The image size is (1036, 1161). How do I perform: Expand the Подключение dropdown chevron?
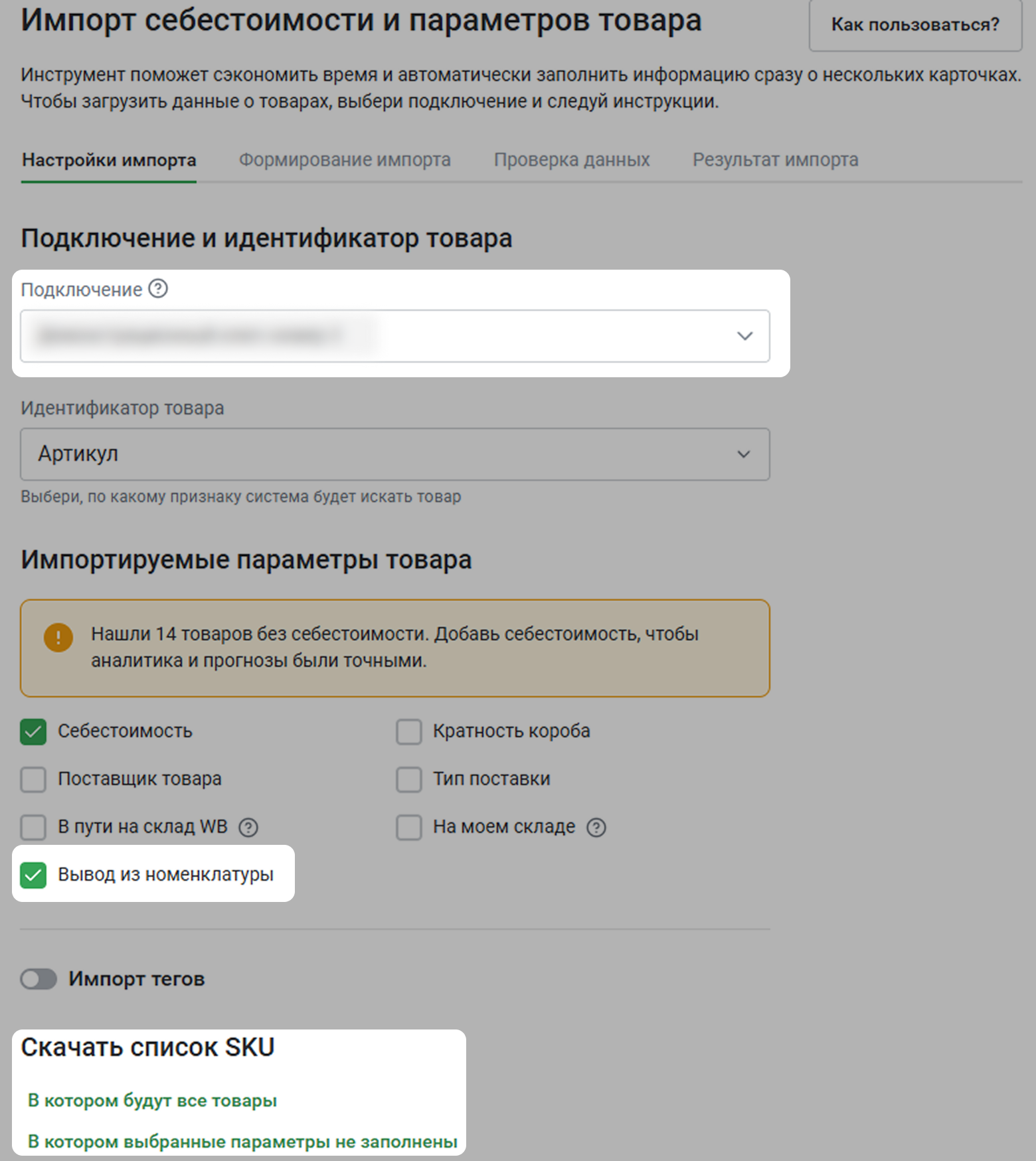[744, 336]
